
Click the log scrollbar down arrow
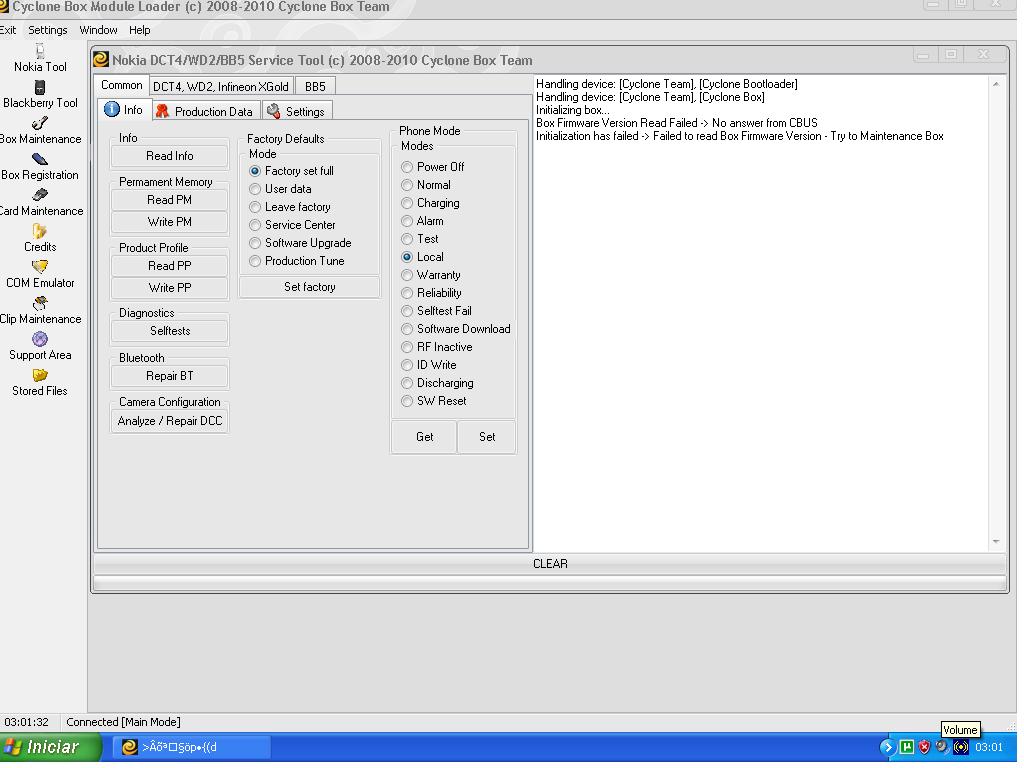(996, 541)
